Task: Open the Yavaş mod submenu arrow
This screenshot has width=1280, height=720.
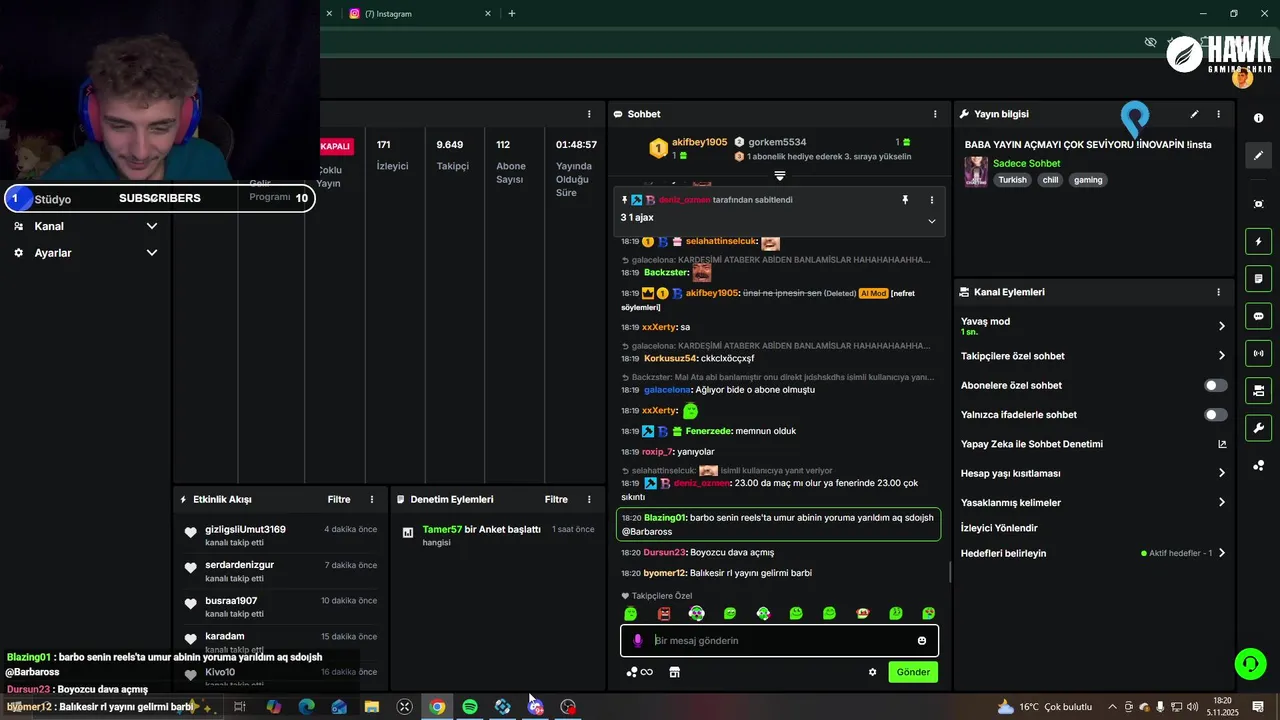Action: tap(1221, 326)
